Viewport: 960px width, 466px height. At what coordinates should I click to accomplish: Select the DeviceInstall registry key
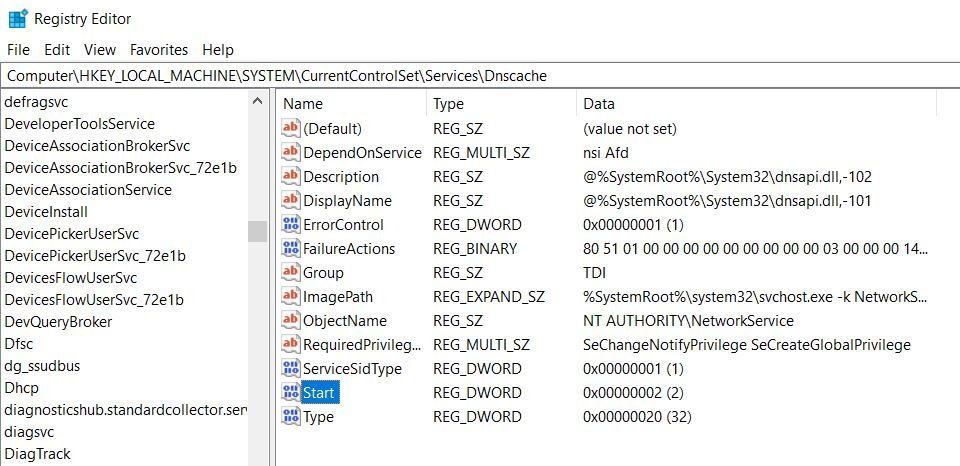(46, 211)
